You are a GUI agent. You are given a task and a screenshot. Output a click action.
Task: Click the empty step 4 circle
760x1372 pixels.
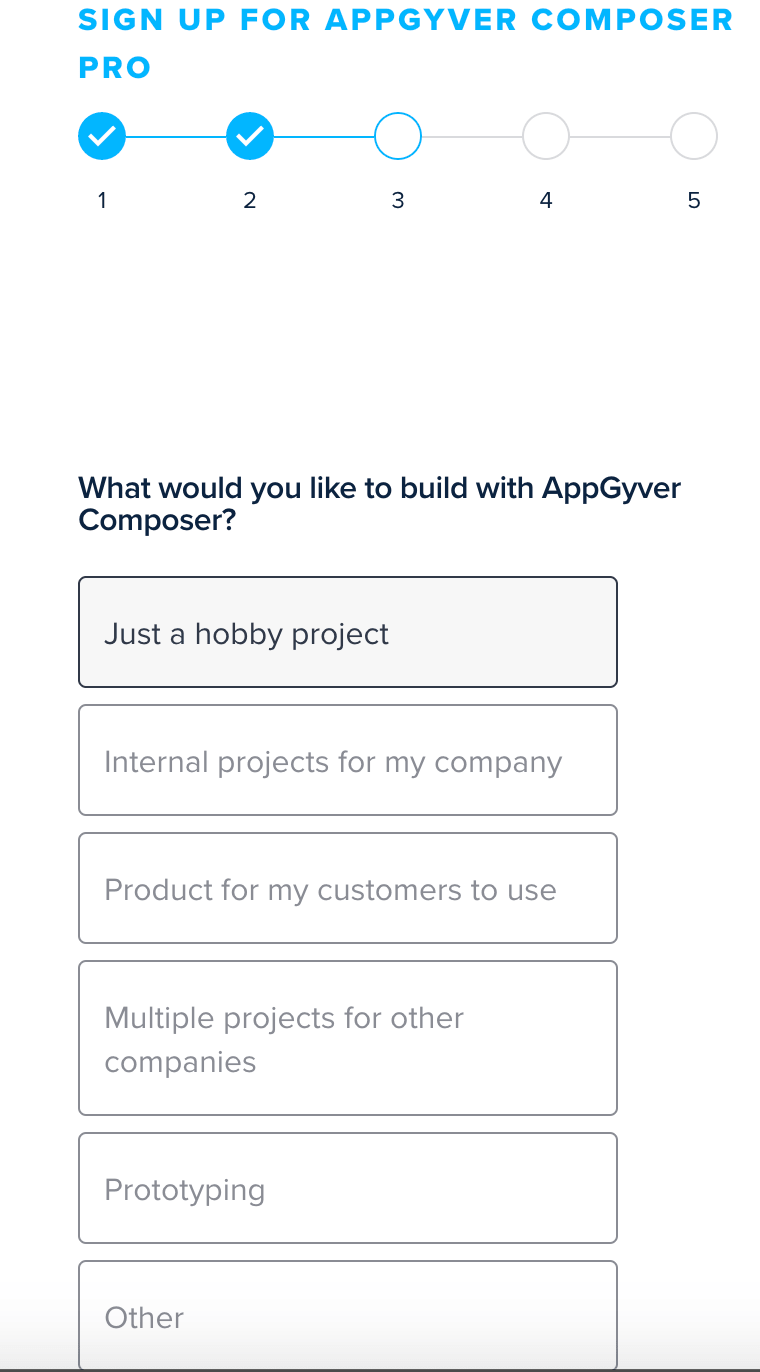pos(546,136)
